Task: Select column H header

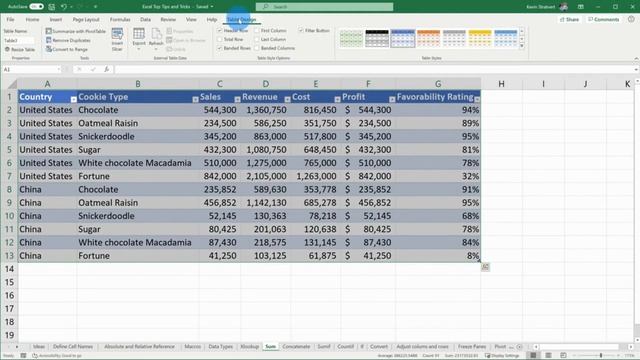Action: [x=501, y=84]
